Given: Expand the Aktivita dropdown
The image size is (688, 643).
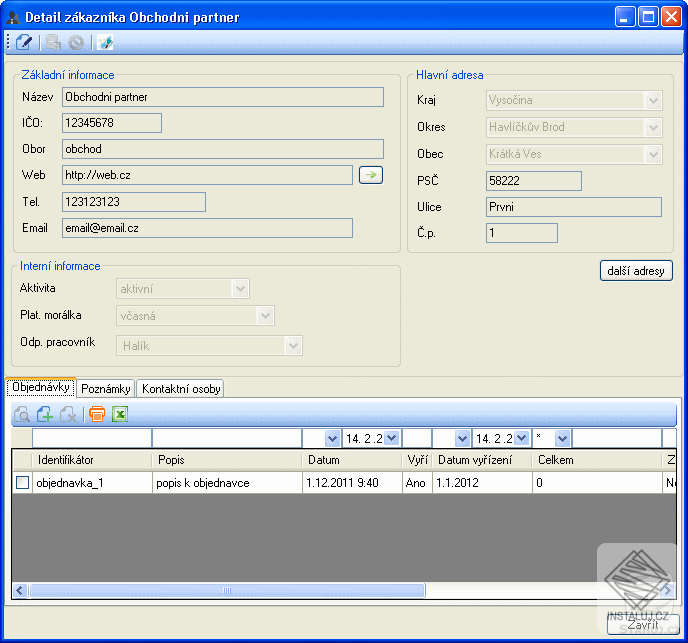Looking at the screenshot, I should (x=240, y=289).
